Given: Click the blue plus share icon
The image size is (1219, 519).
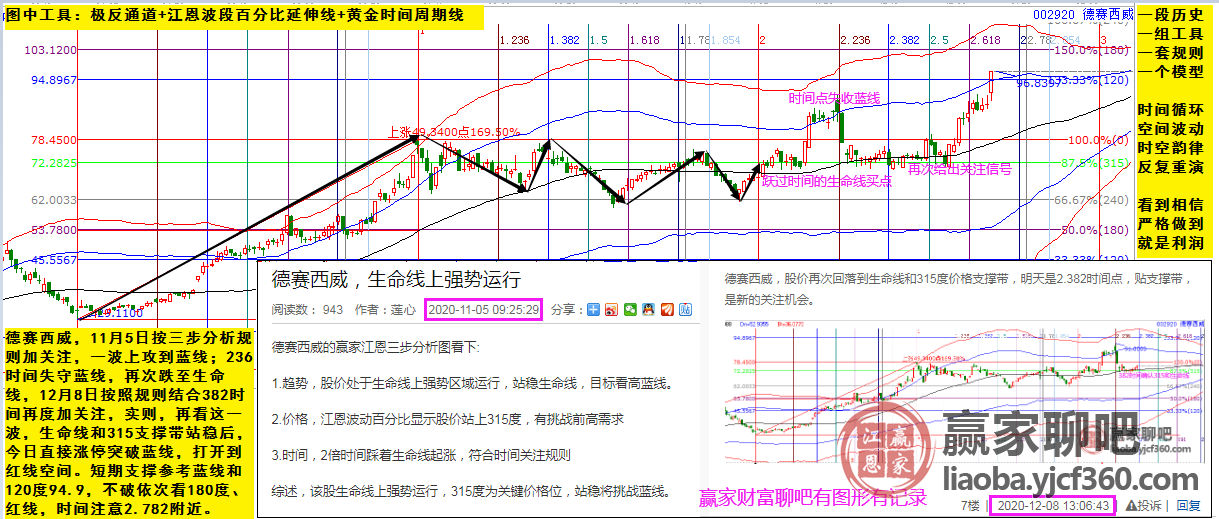Looking at the screenshot, I should pos(593,310).
